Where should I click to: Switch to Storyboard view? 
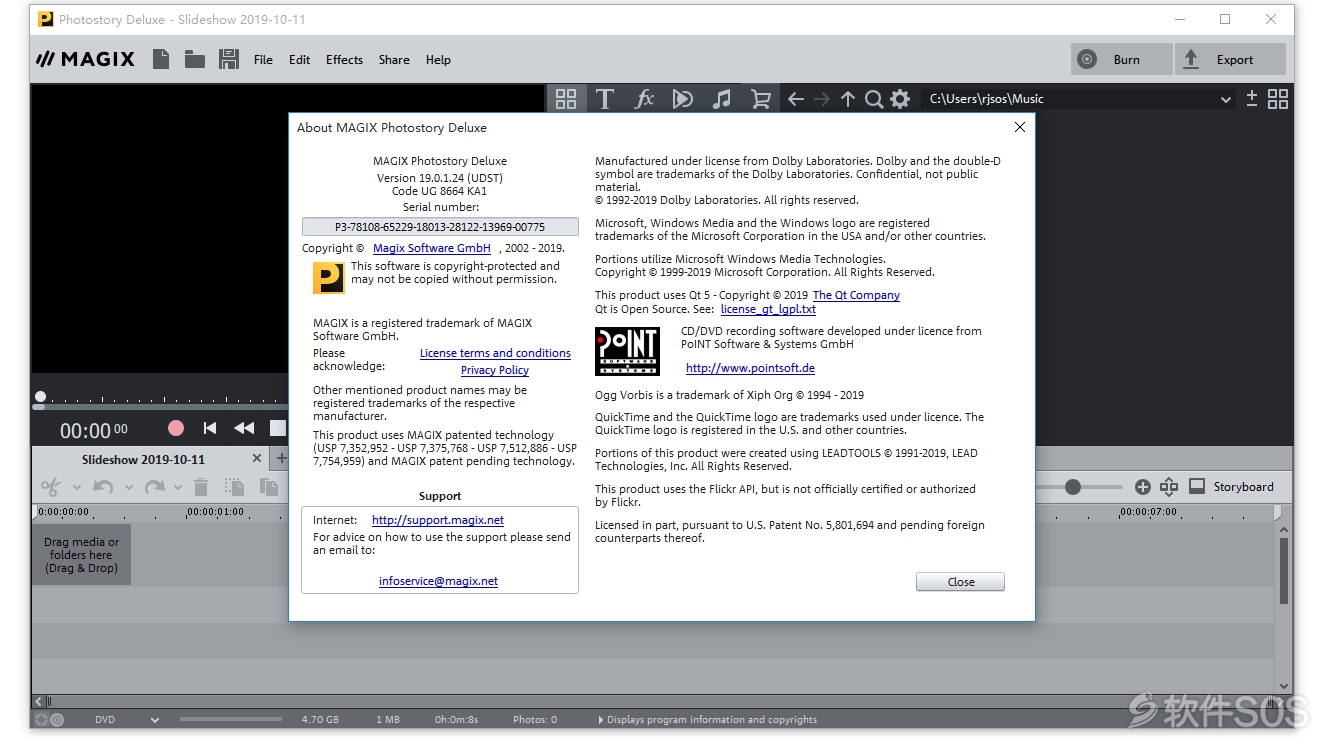1231,487
